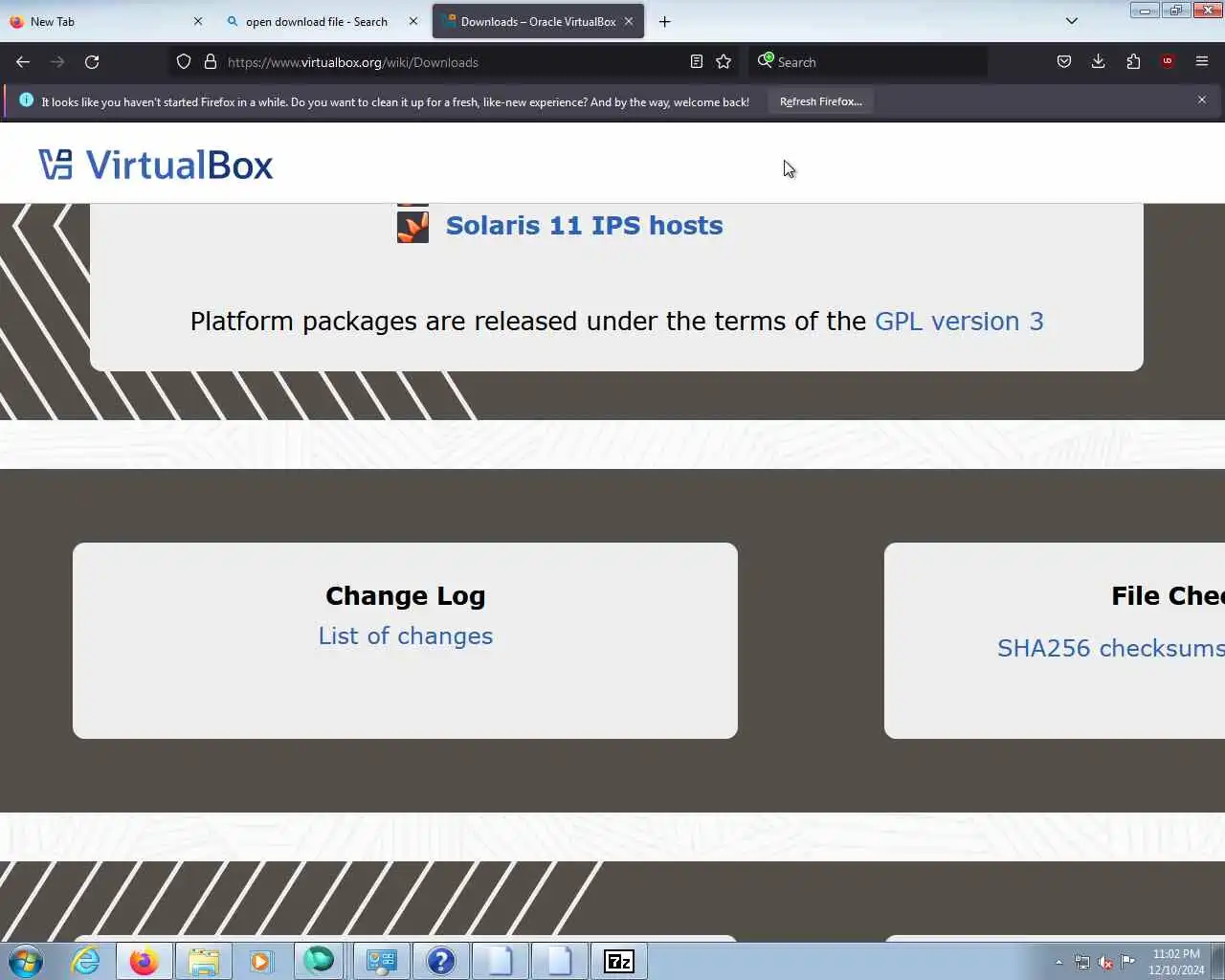Save page to Pocket
Image resolution: width=1225 pixels, height=980 pixels.
[x=1064, y=62]
